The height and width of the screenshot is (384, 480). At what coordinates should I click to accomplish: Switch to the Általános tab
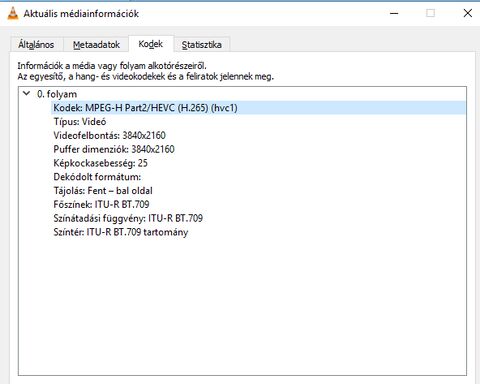[x=36, y=44]
